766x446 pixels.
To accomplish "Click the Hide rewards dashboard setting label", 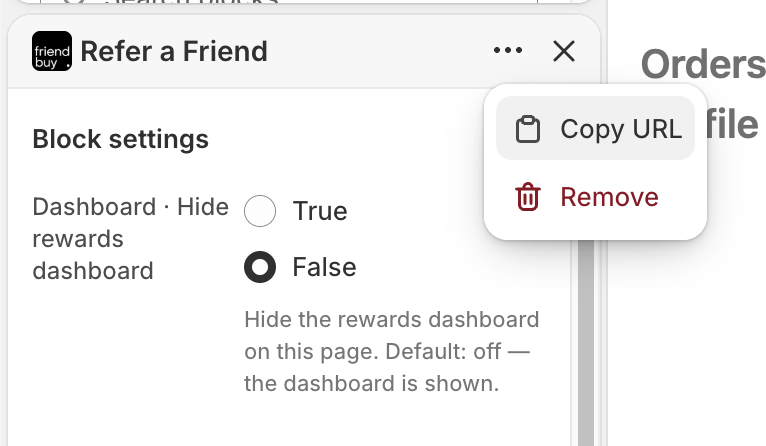I will 130,239.
